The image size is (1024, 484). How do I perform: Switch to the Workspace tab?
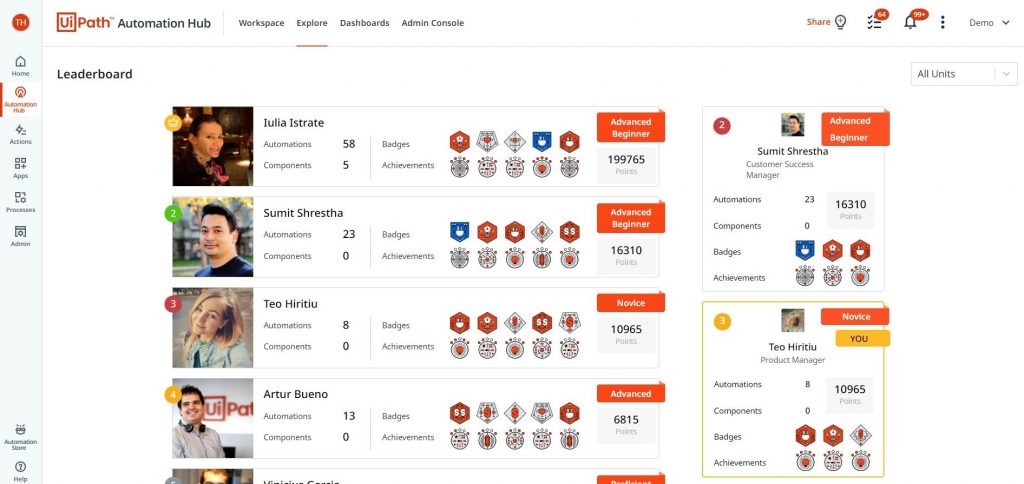pyautogui.click(x=261, y=23)
